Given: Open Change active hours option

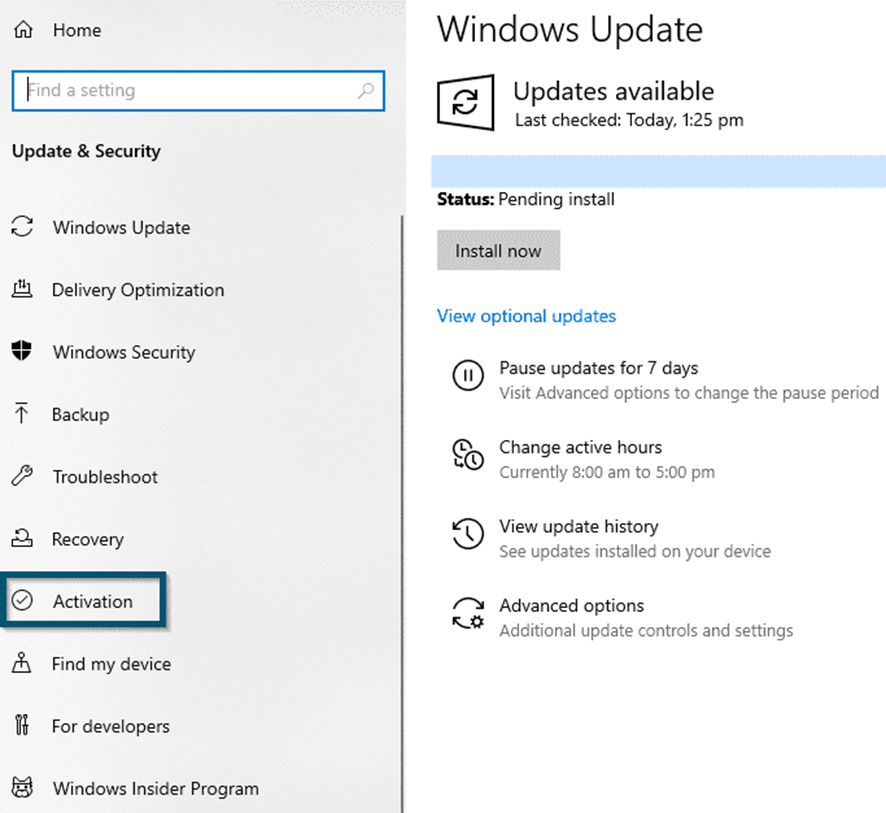Looking at the screenshot, I should pos(580,447).
